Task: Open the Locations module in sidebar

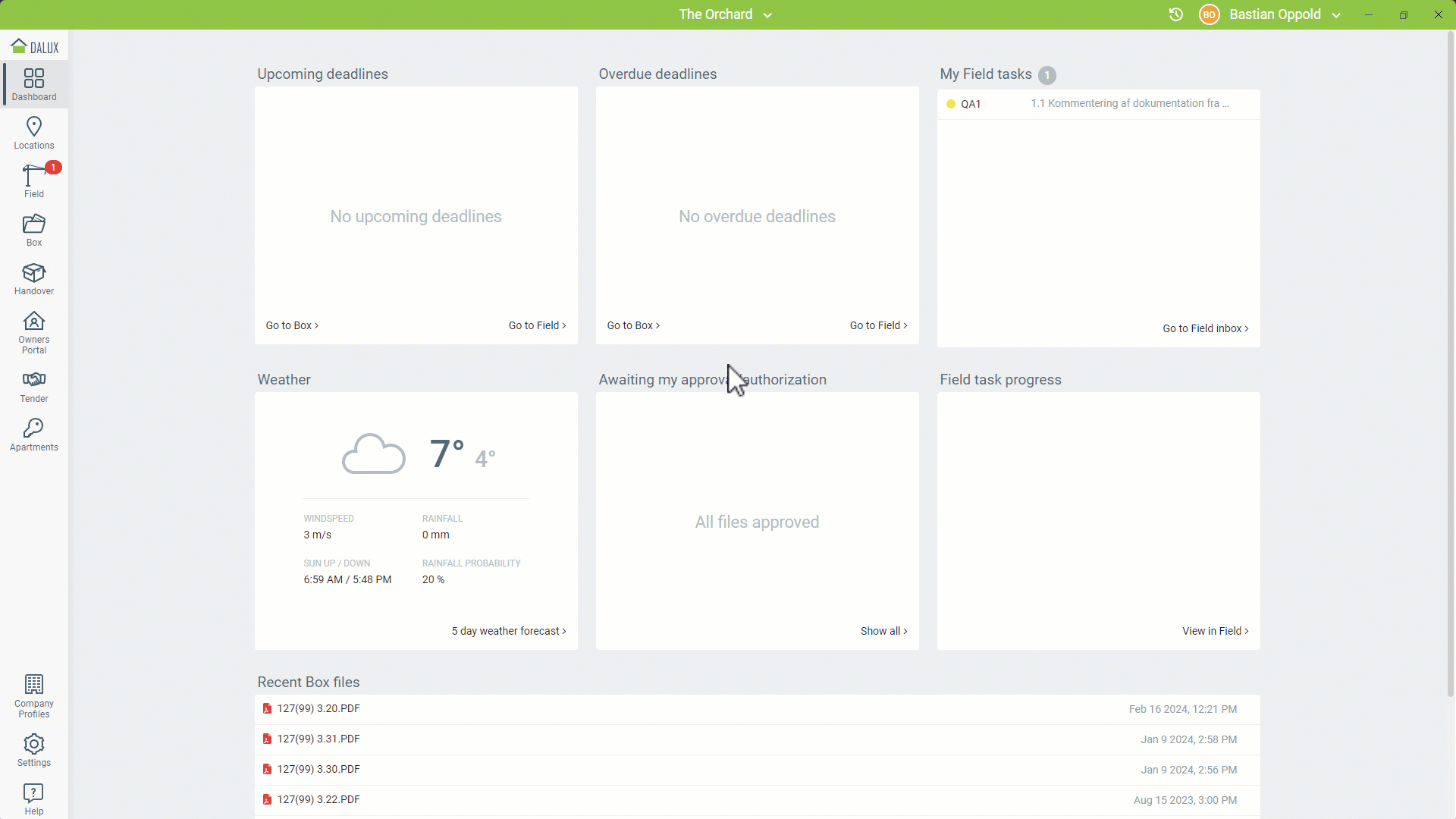Action: (34, 133)
